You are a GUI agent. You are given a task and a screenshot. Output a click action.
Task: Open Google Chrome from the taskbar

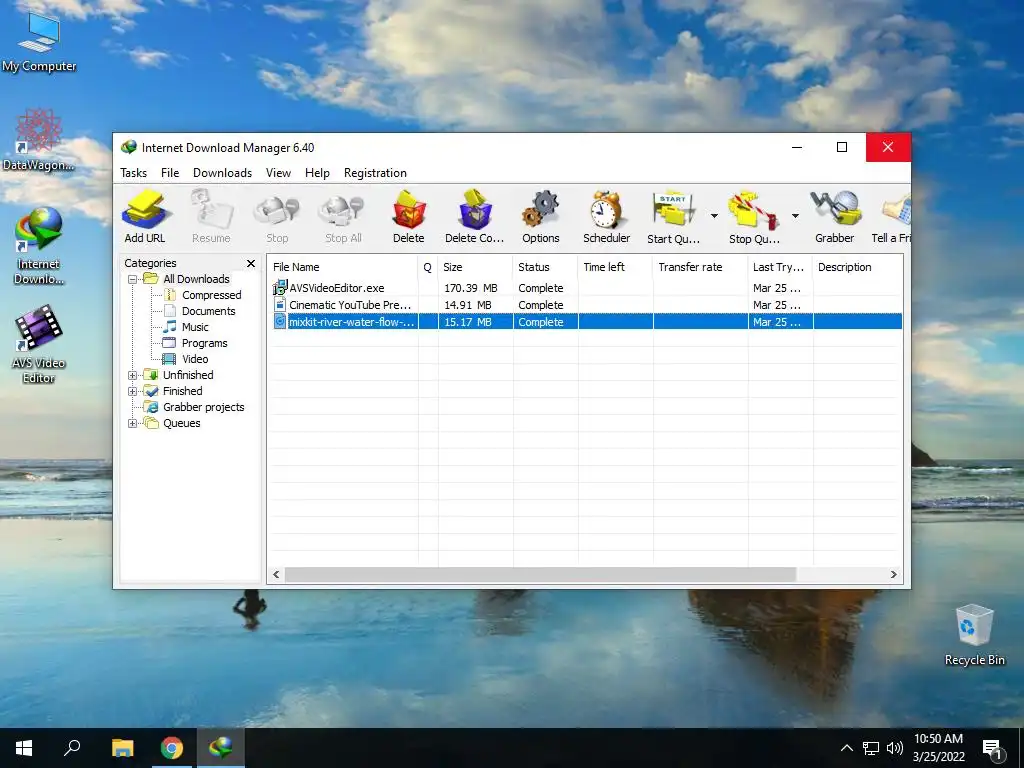[172, 748]
